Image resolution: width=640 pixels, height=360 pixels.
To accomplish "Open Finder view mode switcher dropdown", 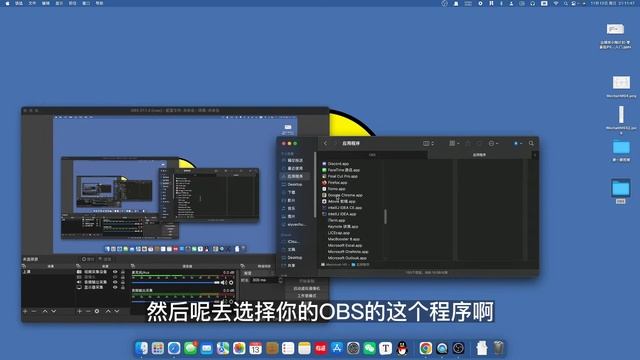I will pyautogui.click(x=428, y=143).
